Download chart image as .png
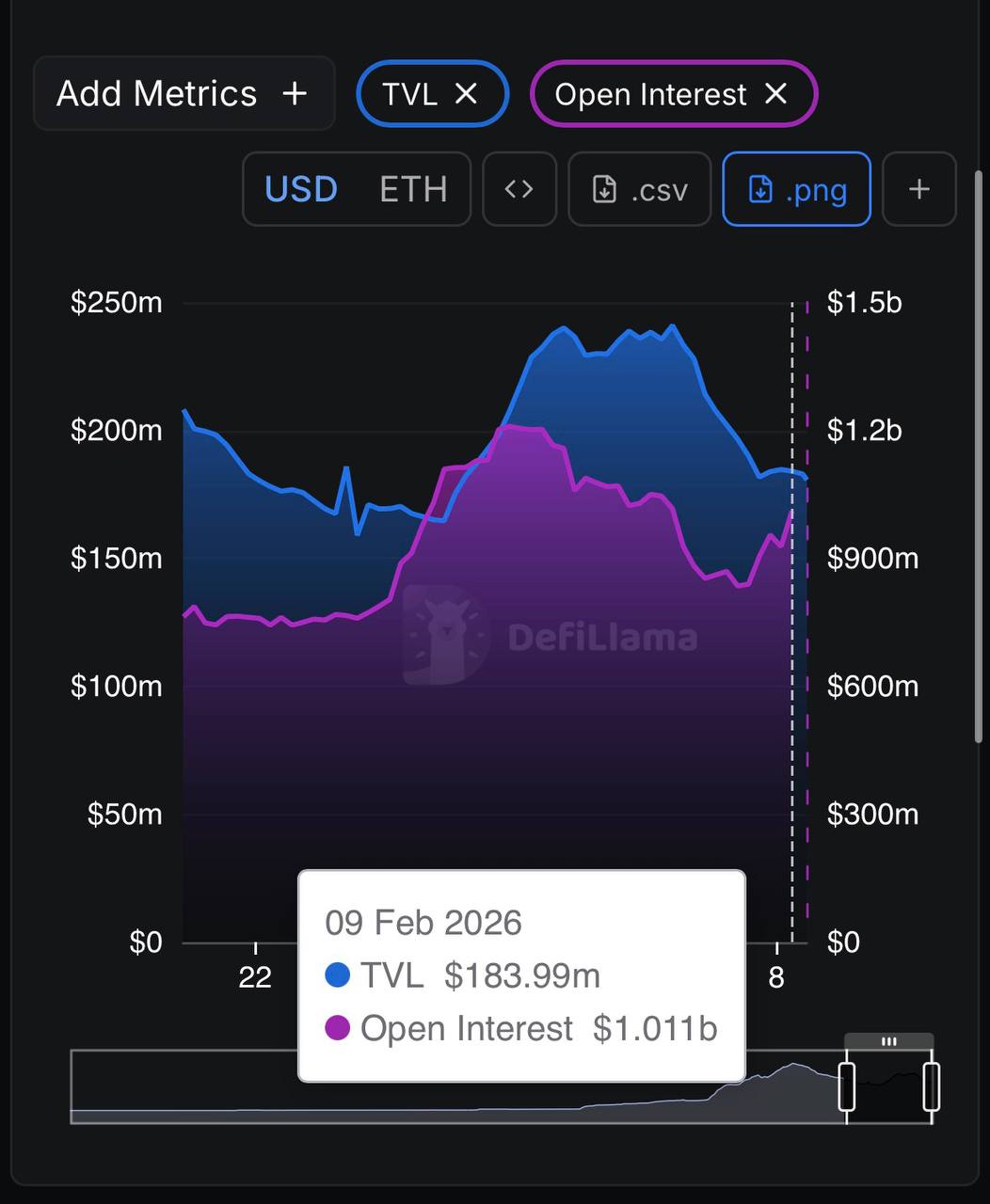 coord(796,189)
